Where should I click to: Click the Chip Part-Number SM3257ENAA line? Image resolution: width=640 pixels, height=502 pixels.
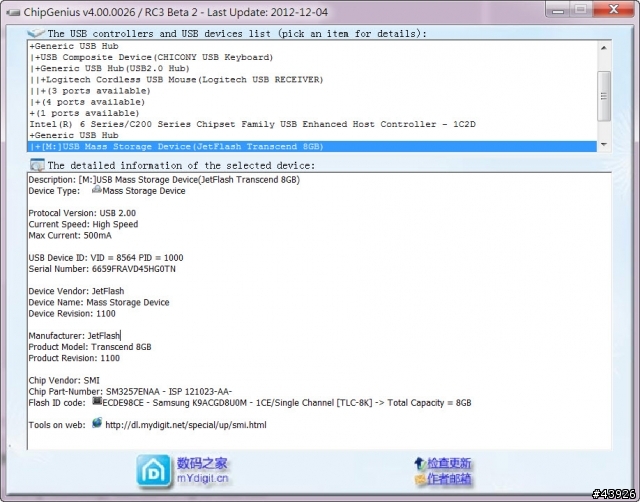click(130, 391)
